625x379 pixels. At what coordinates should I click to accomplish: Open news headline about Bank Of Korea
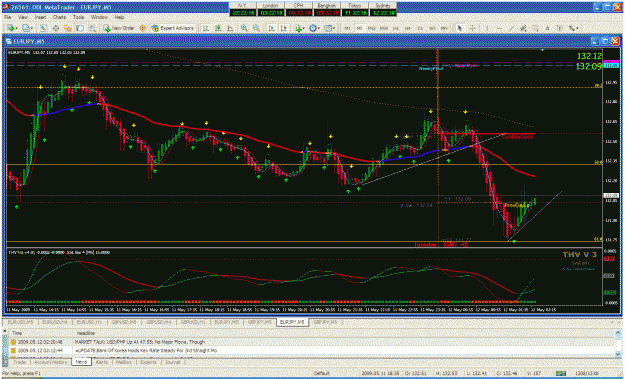[146, 350]
